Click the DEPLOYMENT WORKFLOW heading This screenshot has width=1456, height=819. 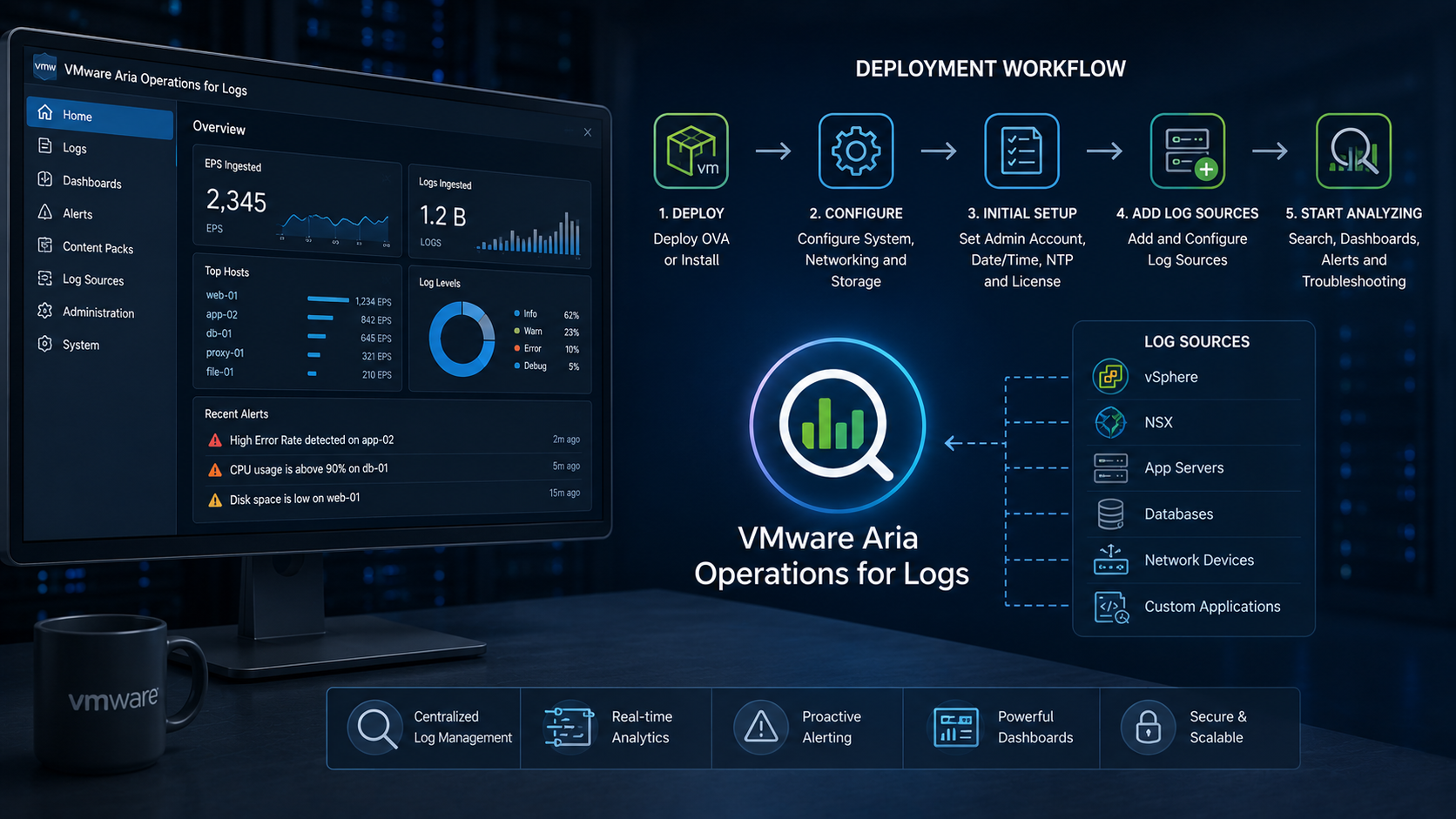(990, 69)
